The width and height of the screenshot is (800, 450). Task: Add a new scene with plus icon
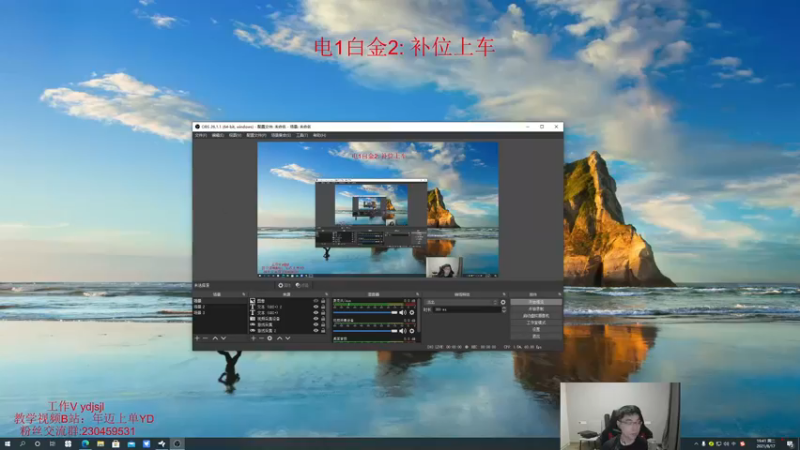tap(197, 338)
